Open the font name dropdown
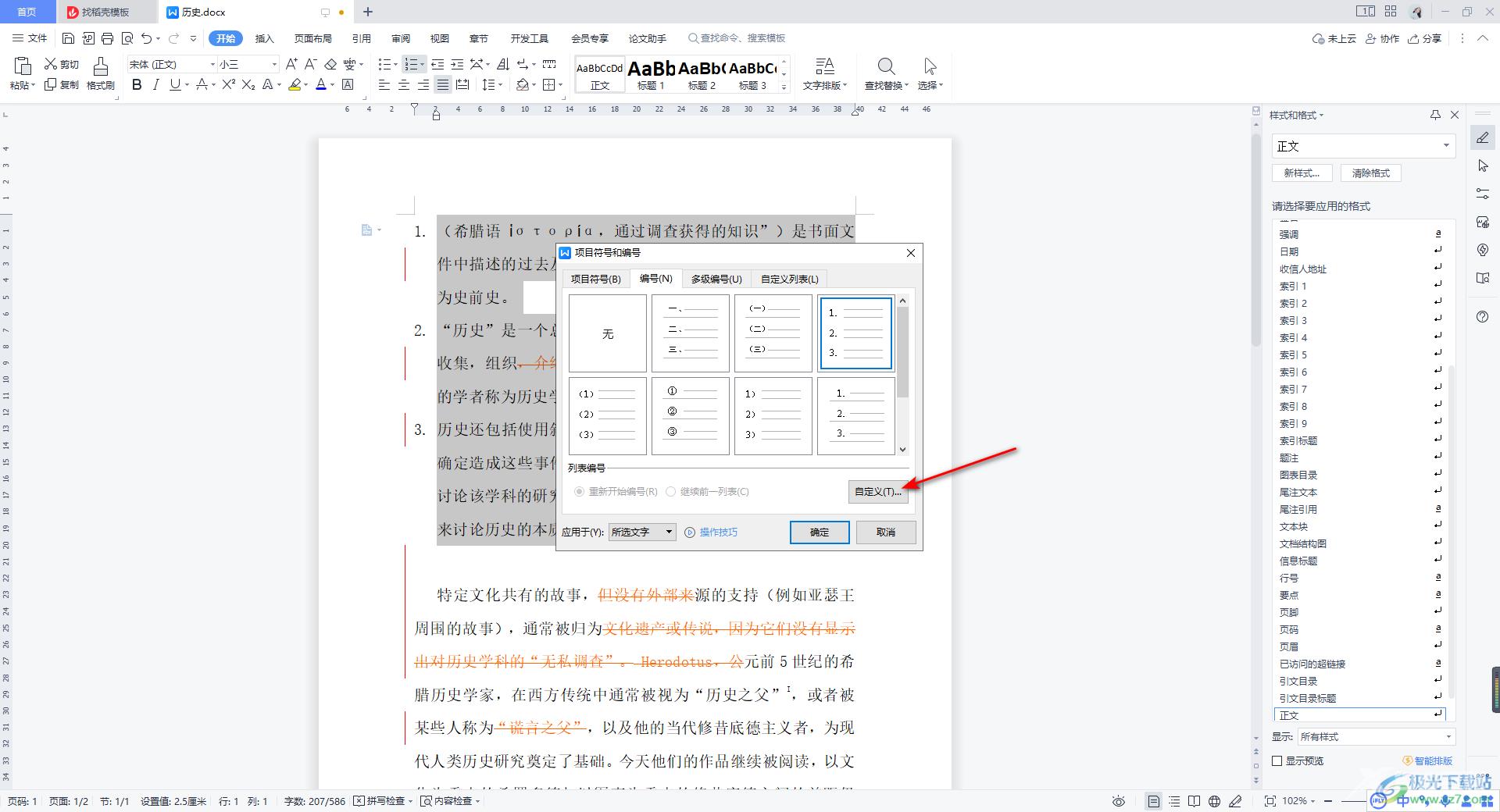This screenshot has width=1500, height=812. (212, 64)
